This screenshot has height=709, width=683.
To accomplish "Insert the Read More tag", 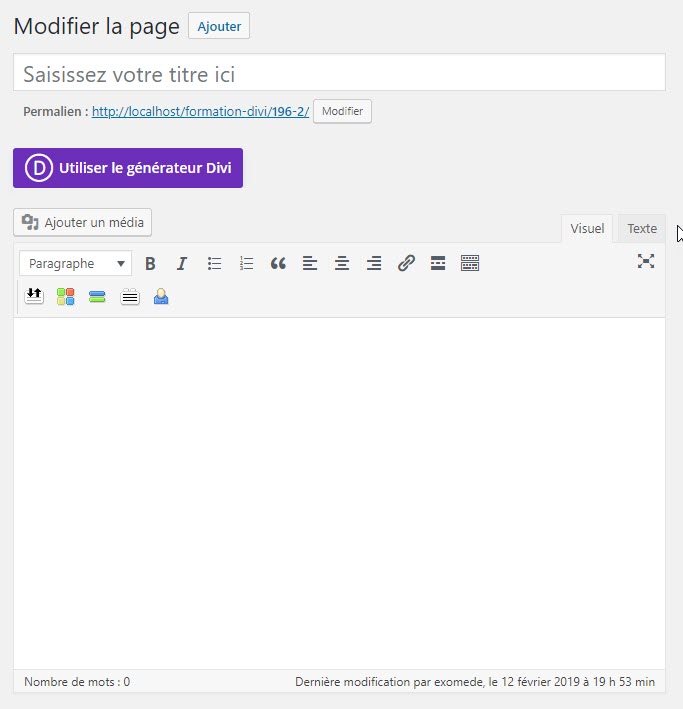I will click(437, 264).
